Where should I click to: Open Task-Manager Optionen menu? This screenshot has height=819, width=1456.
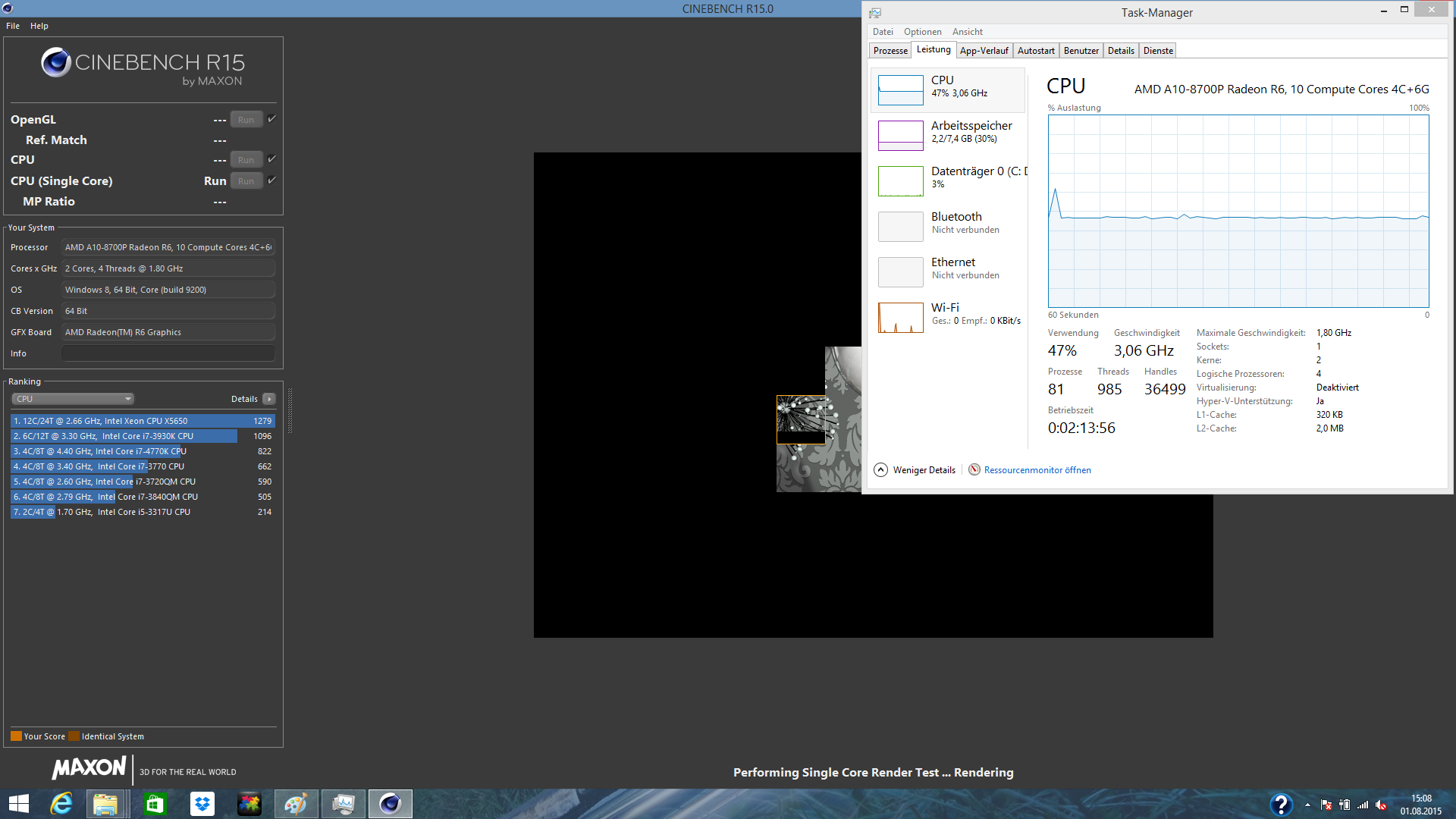click(922, 32)
